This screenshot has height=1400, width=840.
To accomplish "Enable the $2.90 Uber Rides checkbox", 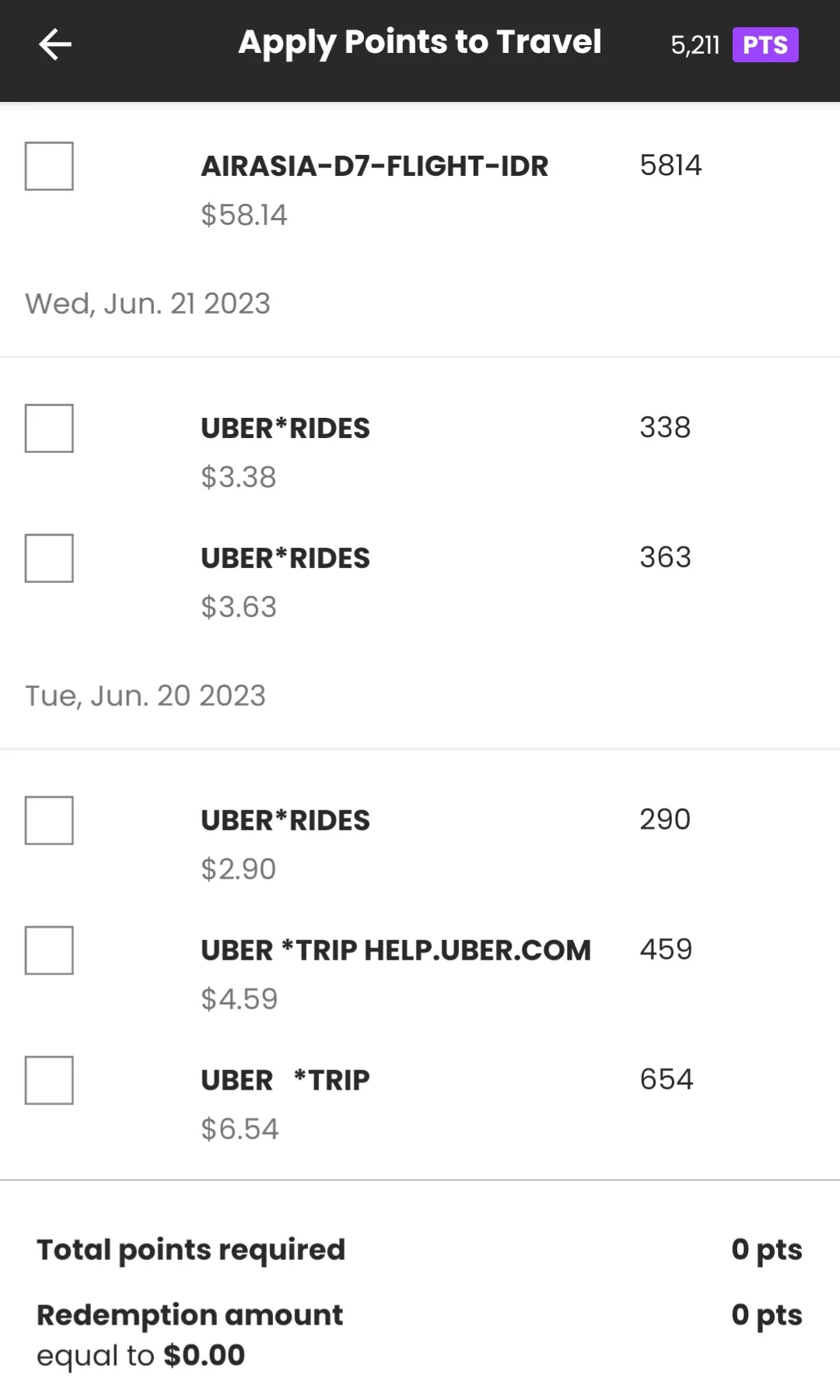I will pyautogui.click(x=49, y=820).
